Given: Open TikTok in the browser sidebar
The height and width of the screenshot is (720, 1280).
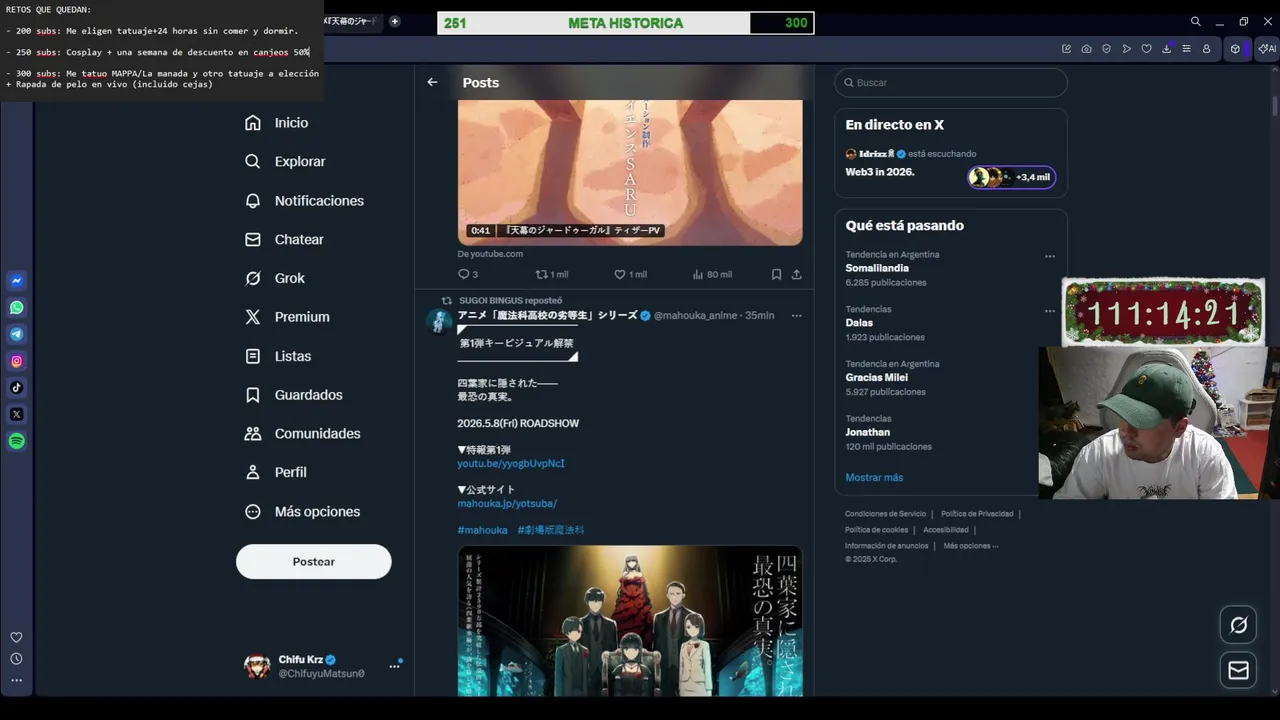Looking at the screenshot, I should click(x=17, y=388).
